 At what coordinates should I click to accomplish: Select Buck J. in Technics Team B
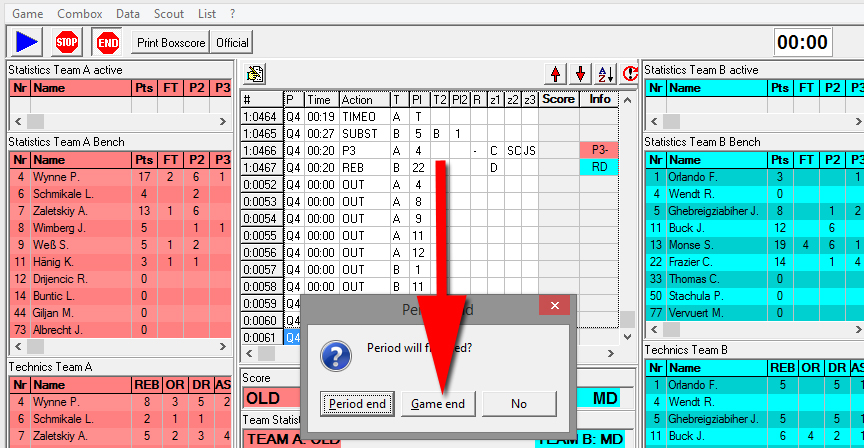[x=755, y=436]
